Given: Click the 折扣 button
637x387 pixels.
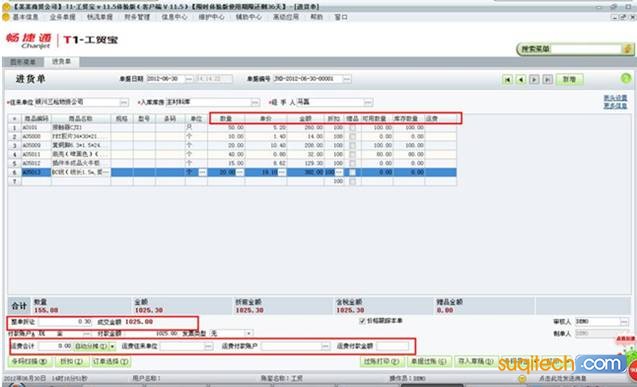Looking at the screenshot, I should (x=72, y=361).
